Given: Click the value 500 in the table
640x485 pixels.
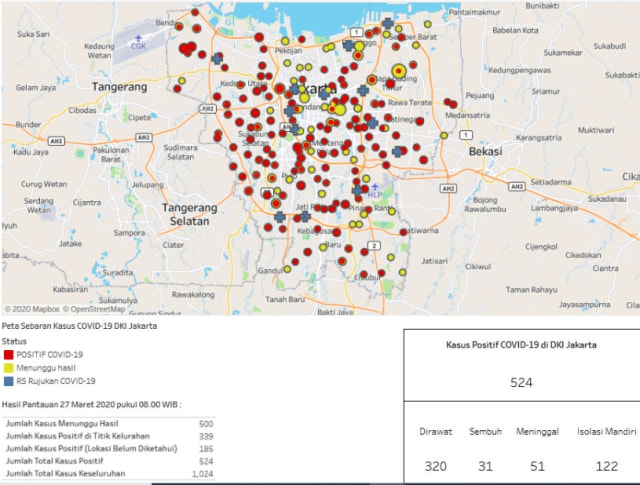Looking at the screenshot, I should (x=206, y=424).
